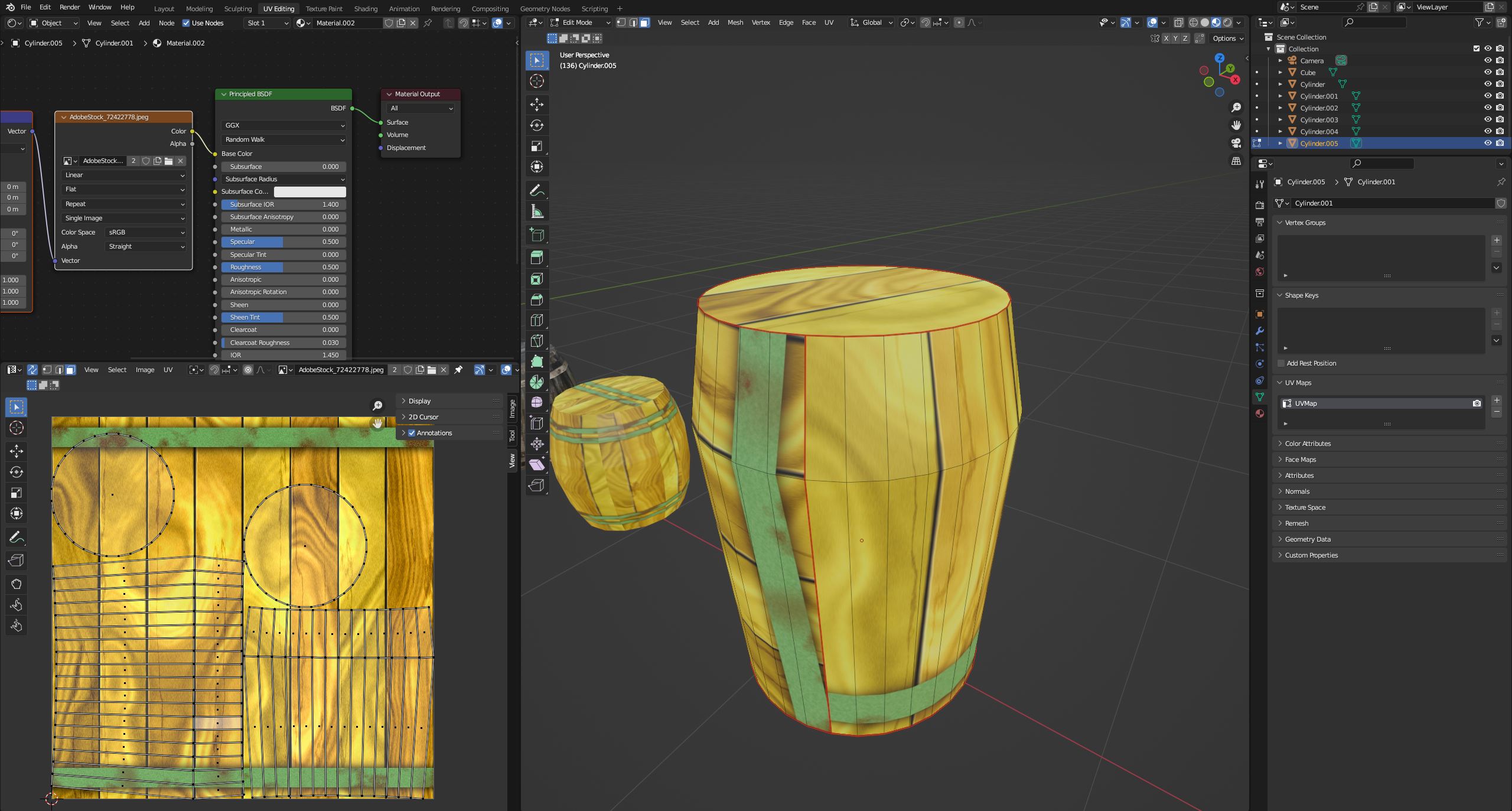Add a new vertex group with the plus button
The height and width of the screenshot is (811, 1512).
coord(1496,240)
